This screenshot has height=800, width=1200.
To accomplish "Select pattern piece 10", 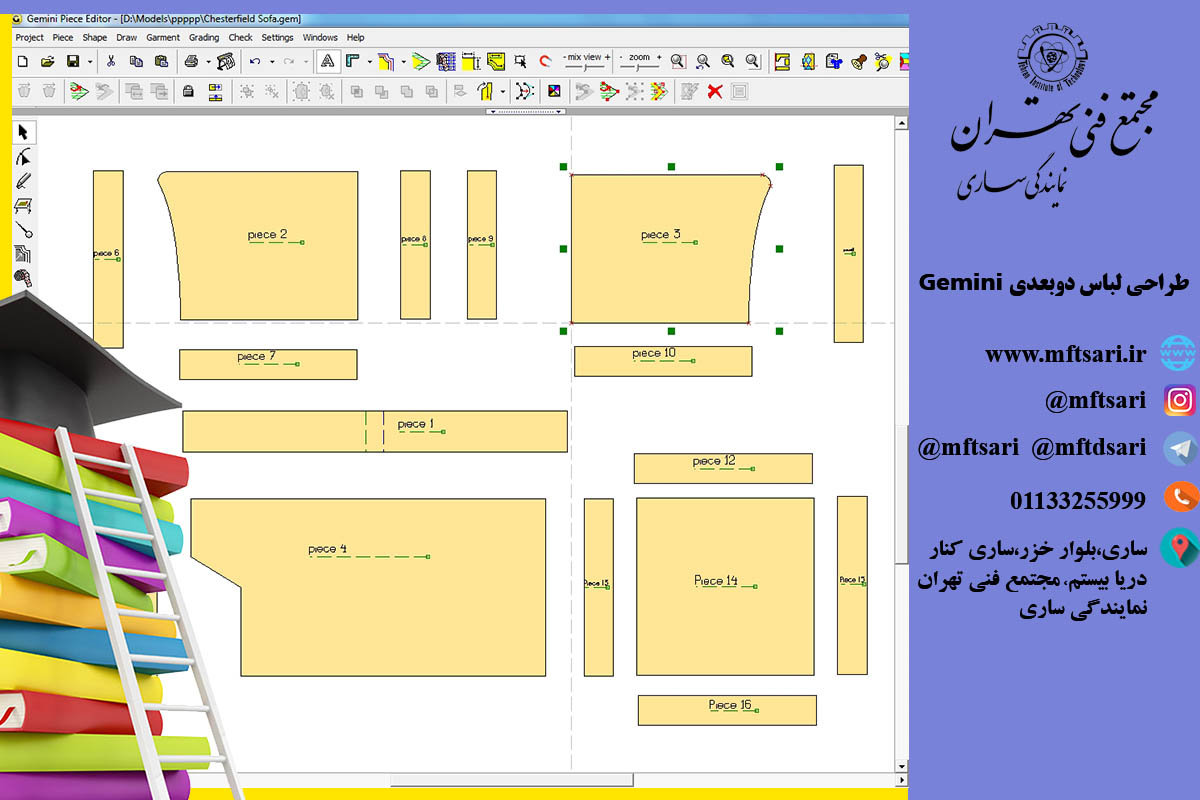I will pos(663,361).
